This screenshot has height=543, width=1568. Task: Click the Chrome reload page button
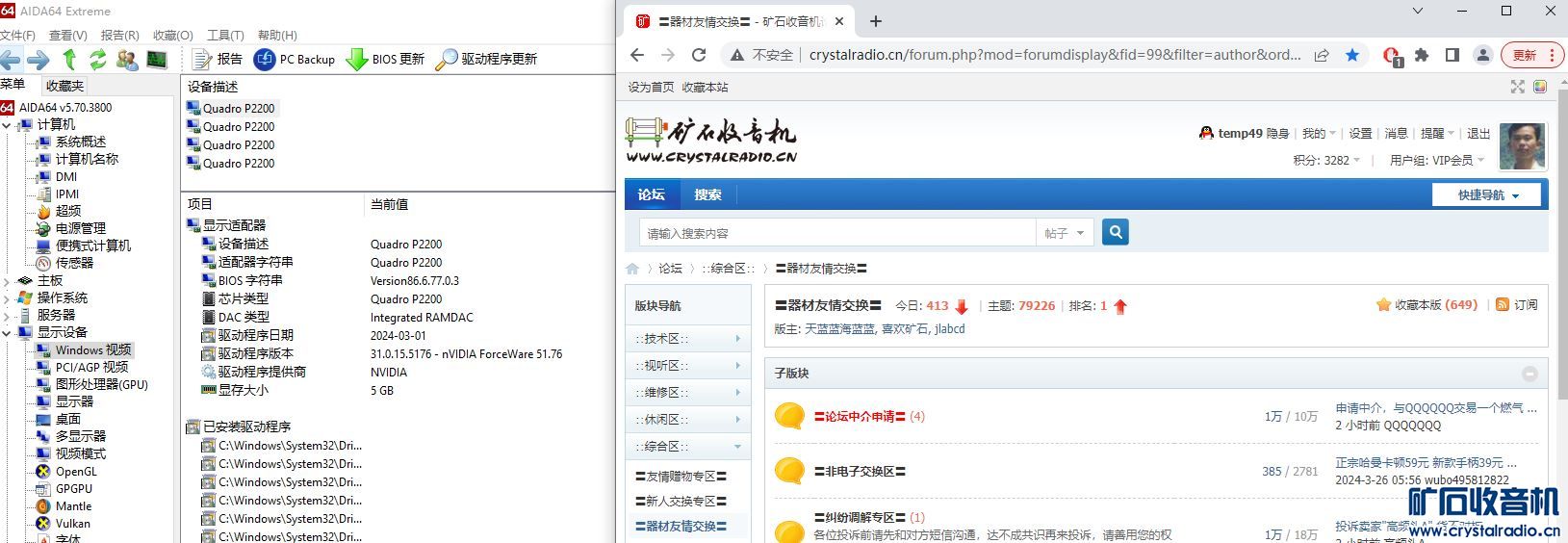coord(699,55)
